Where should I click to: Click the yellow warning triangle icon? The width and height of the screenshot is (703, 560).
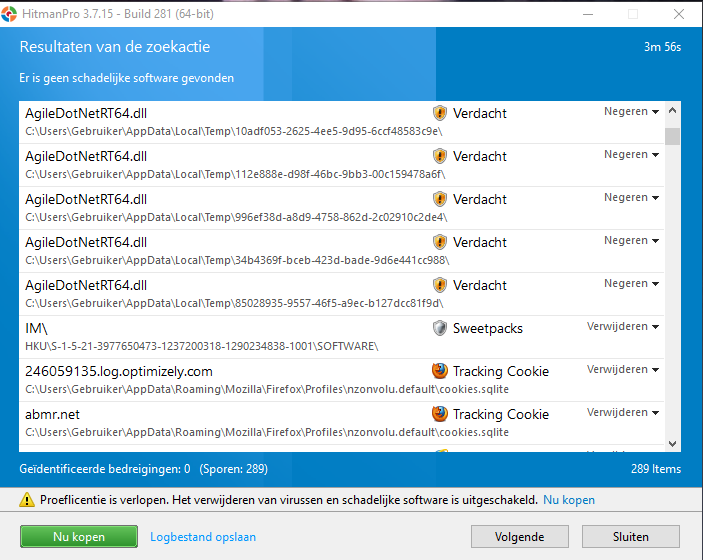(27, 499)
